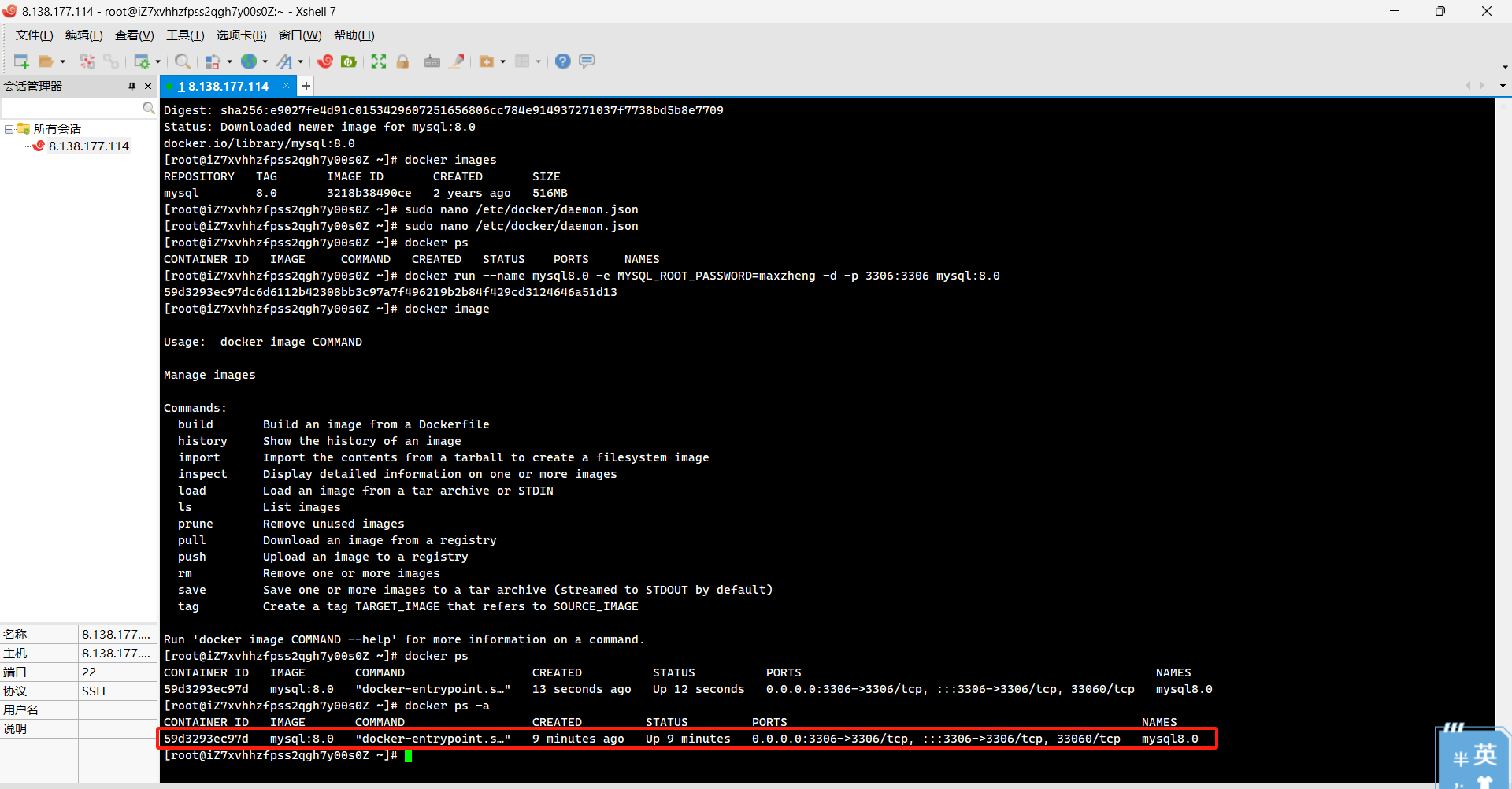
Task: Expand the new folder dropdown arrow
Action: click(x=502, y=61)
